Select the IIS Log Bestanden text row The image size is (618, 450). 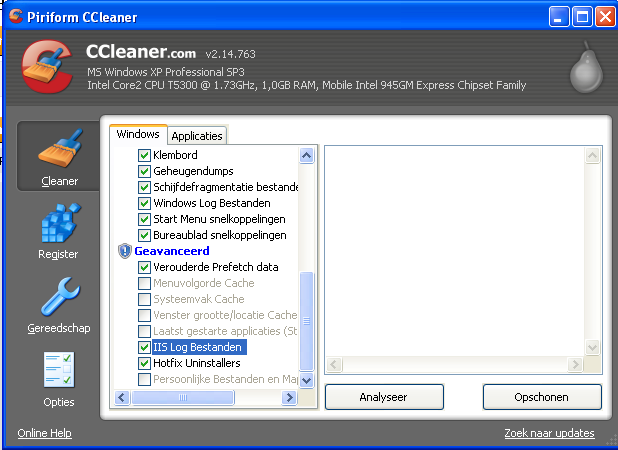[197, 347]
